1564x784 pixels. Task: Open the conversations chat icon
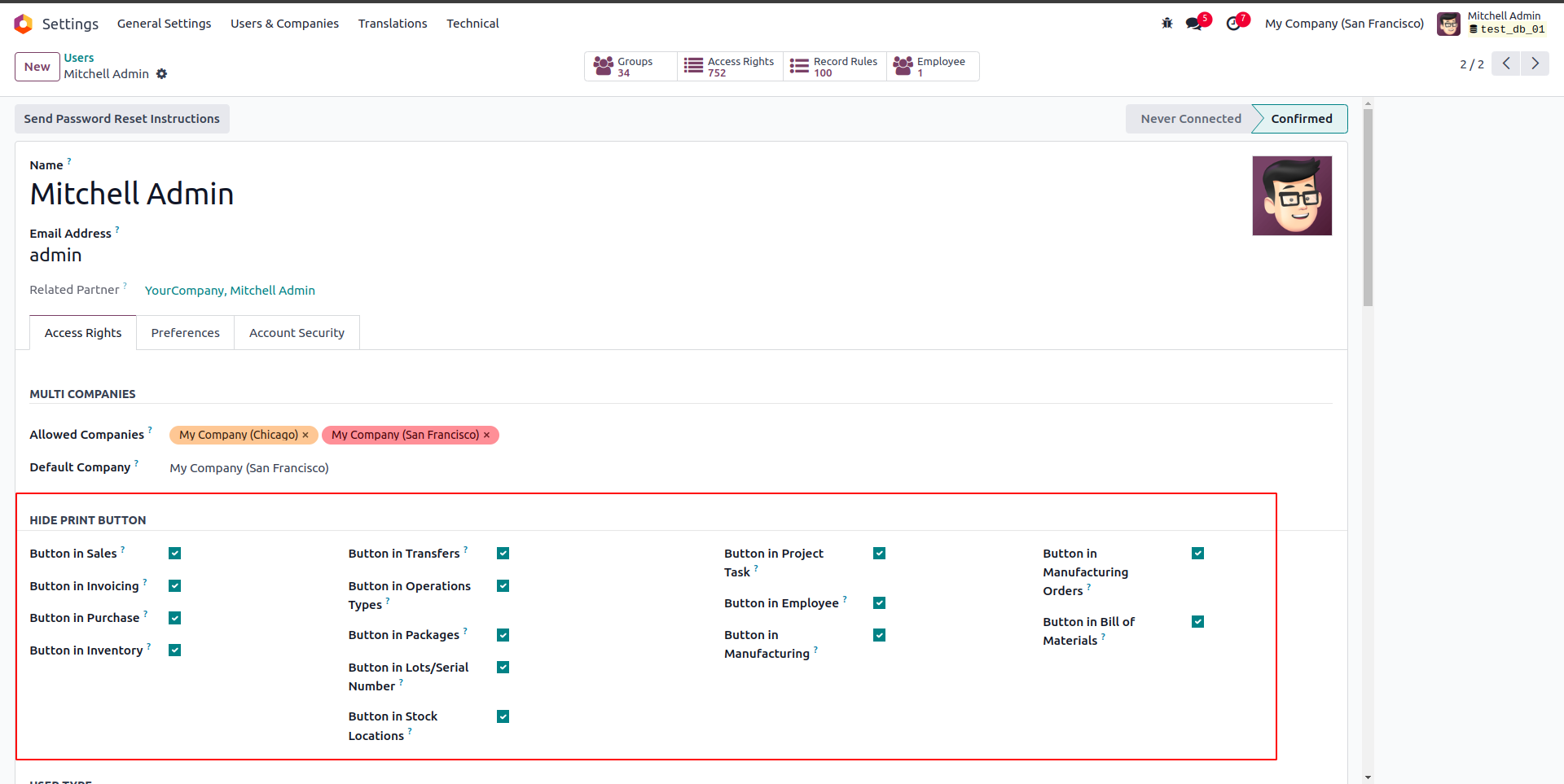click(x=1194, y=24)
